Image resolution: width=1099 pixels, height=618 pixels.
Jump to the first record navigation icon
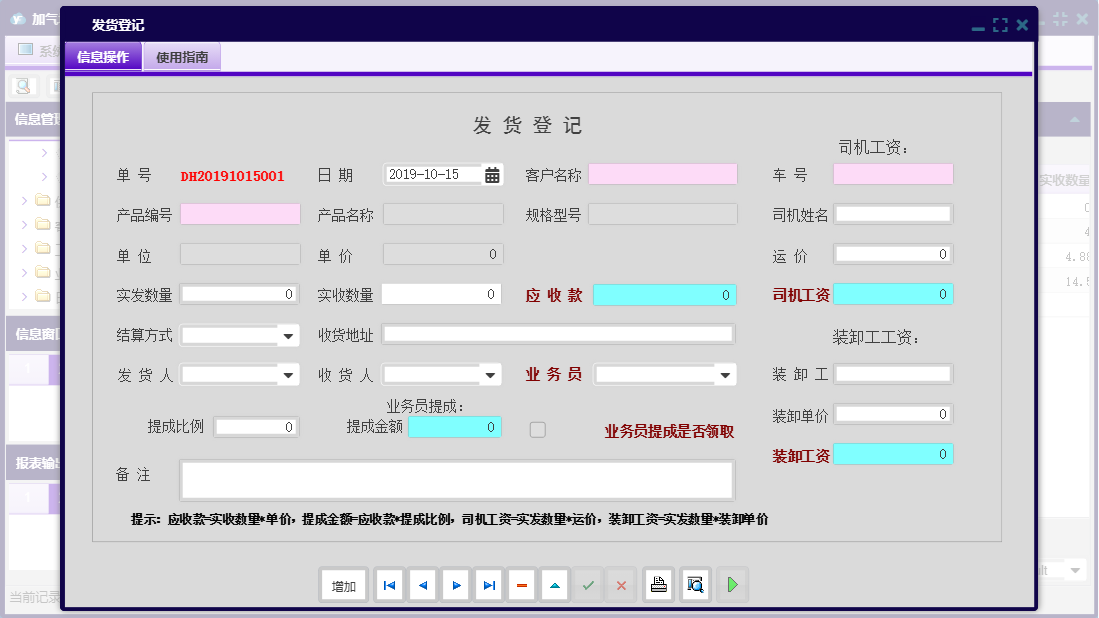tap(389, 585)
